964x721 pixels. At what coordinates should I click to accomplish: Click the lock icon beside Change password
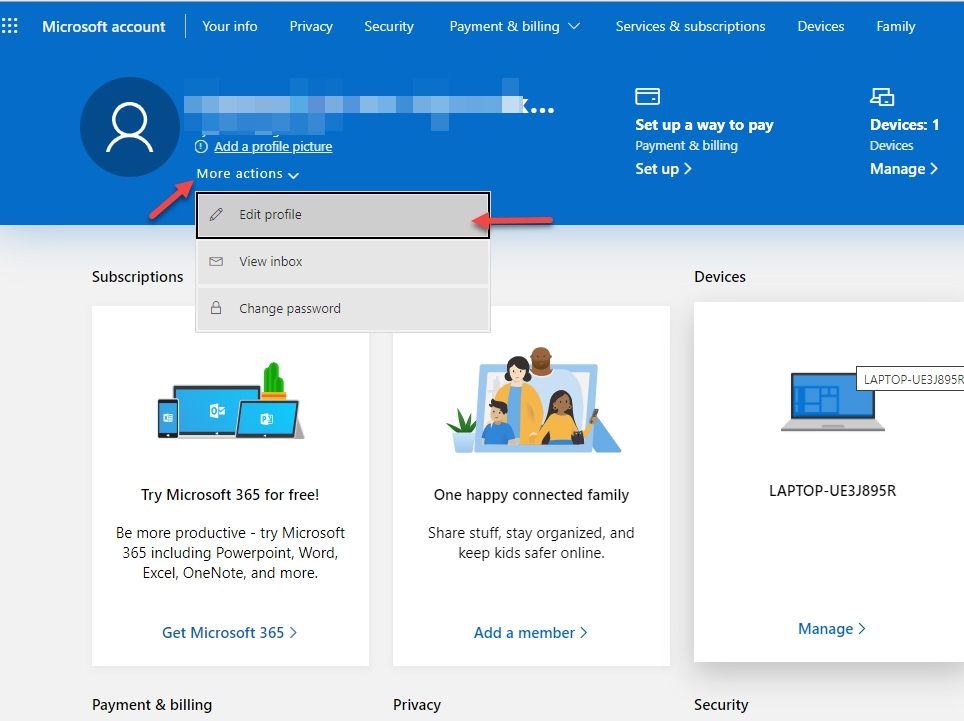(216, 308)
